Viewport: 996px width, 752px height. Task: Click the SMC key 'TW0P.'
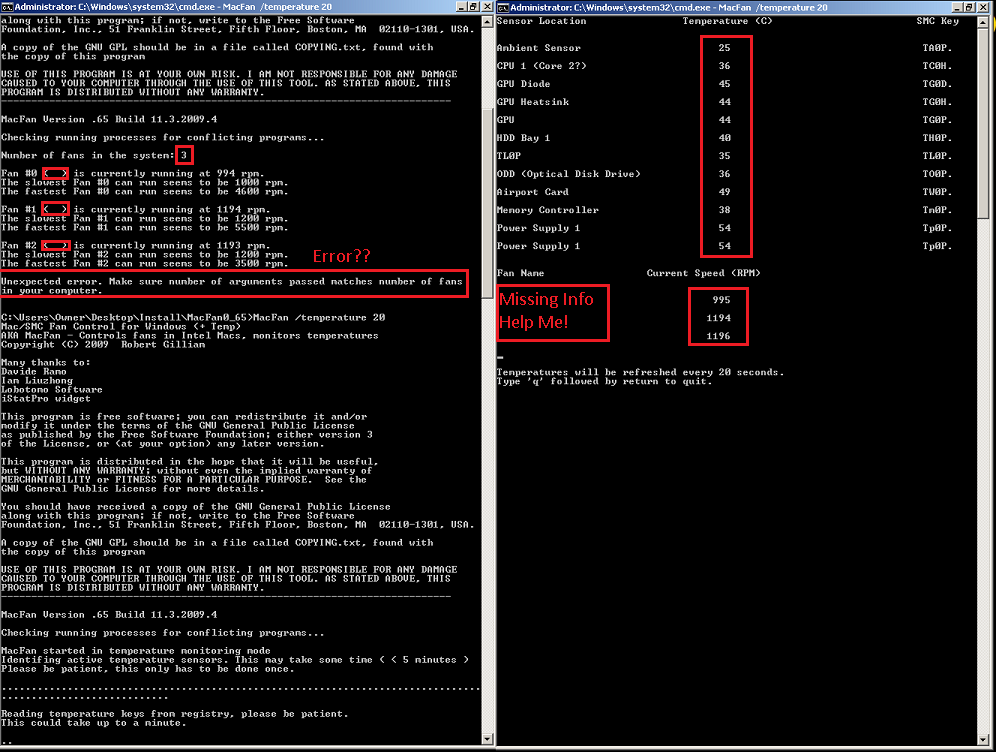click(x=937, y=192)
